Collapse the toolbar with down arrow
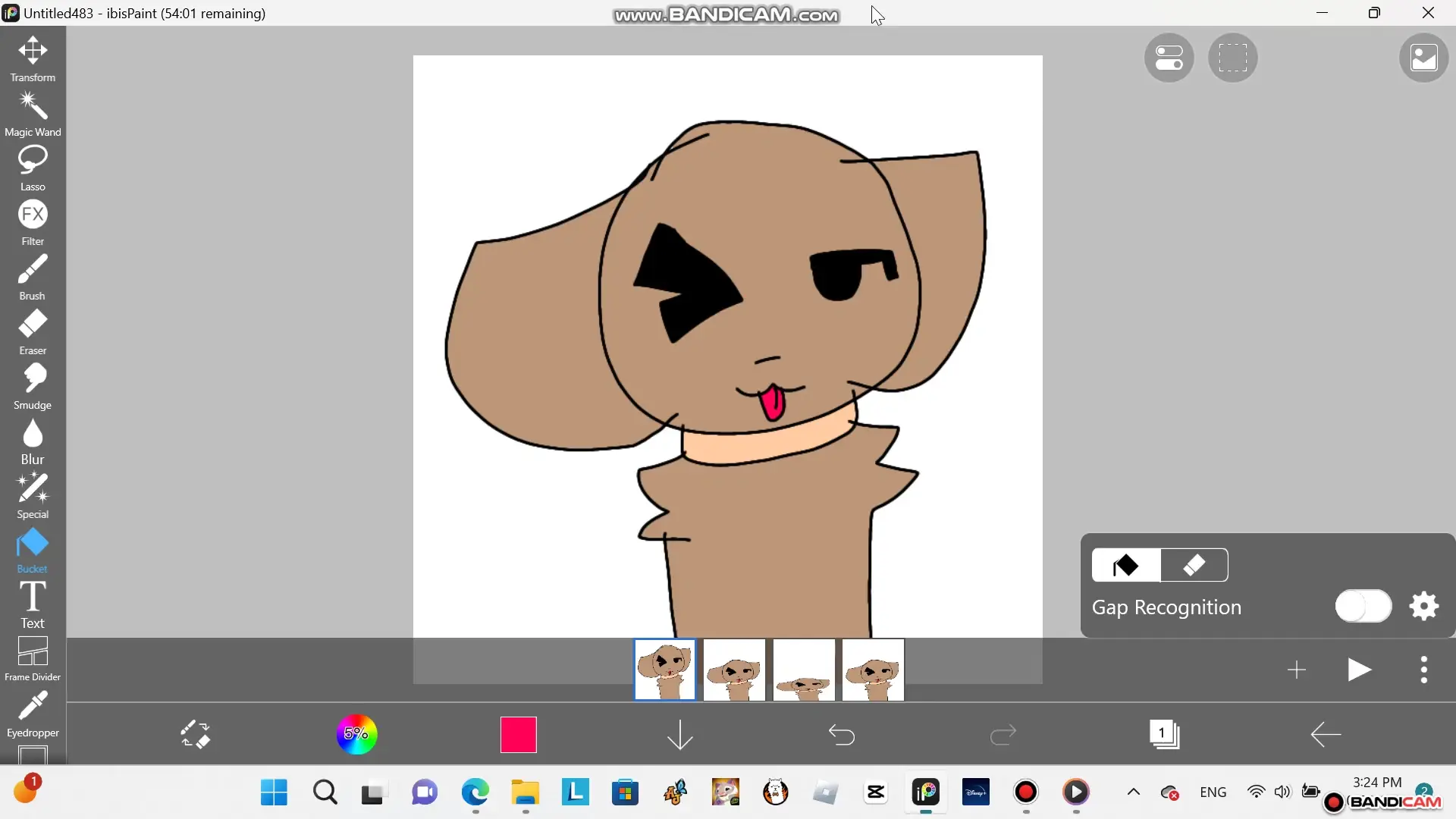The image size is (1456, 819). (679, 734)
